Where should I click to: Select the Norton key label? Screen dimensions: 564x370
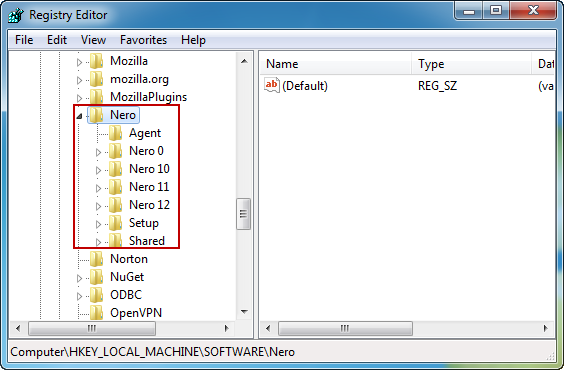point(129,259)
